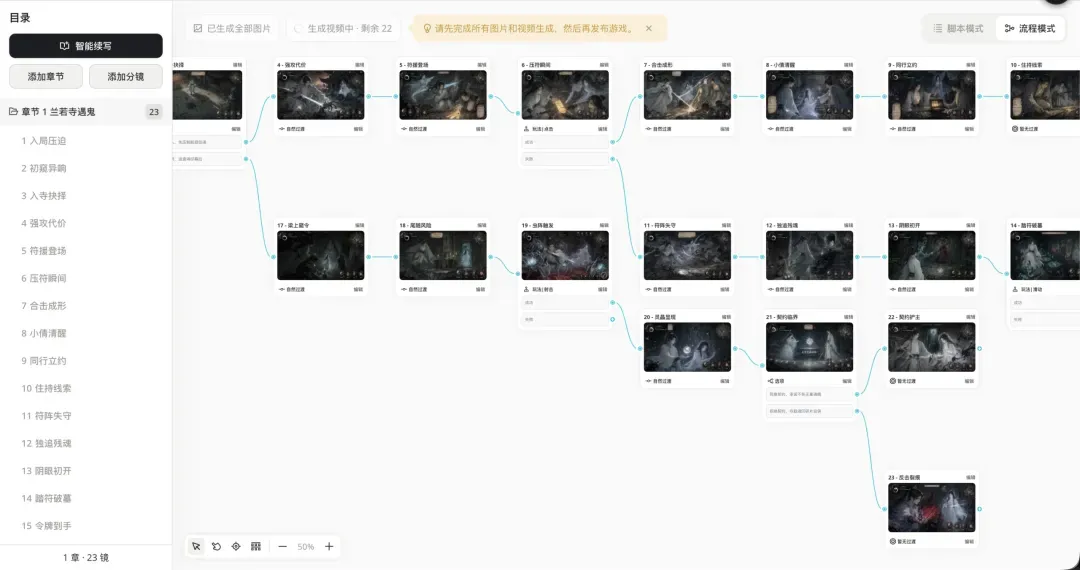The height and width of the screenshot is (570, 1080).
Task: Click 编辑 on the transition row of card 12 独追残魂
Action: pyautogui.click(x=847, y=289)
